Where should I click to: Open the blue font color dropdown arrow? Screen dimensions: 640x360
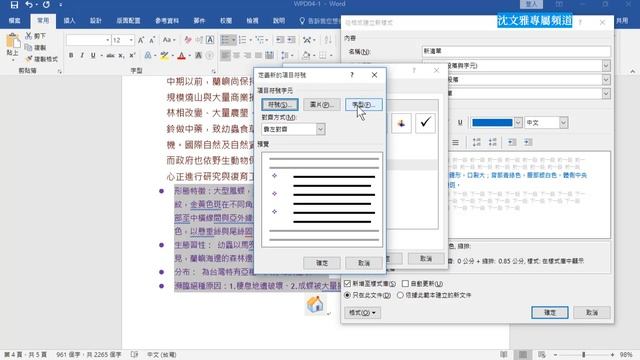click(x=518, y=122)
